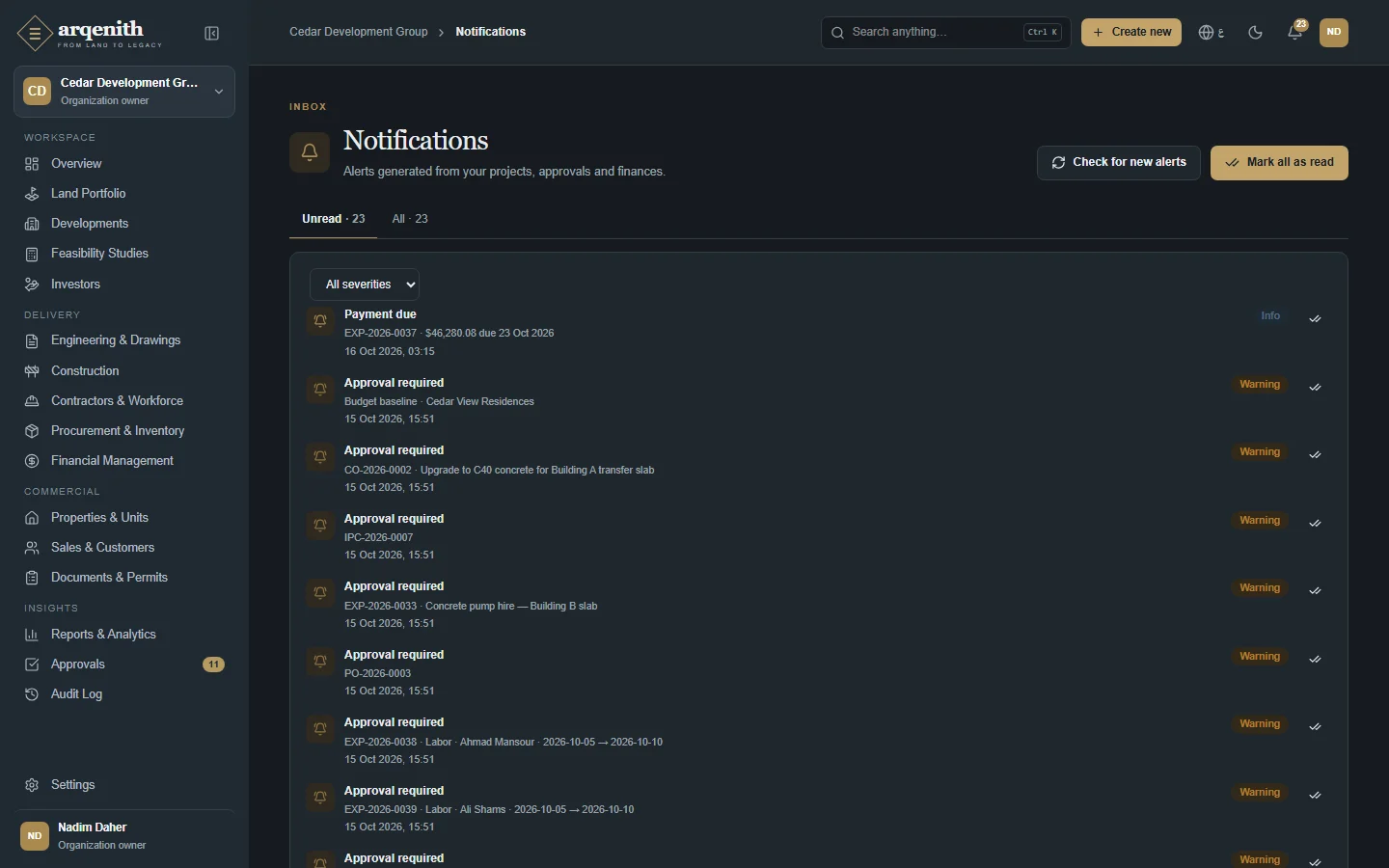This screenshot has width=1389, height=868.
Task: Open Reports & Analytics
Action: click(124, 635)
